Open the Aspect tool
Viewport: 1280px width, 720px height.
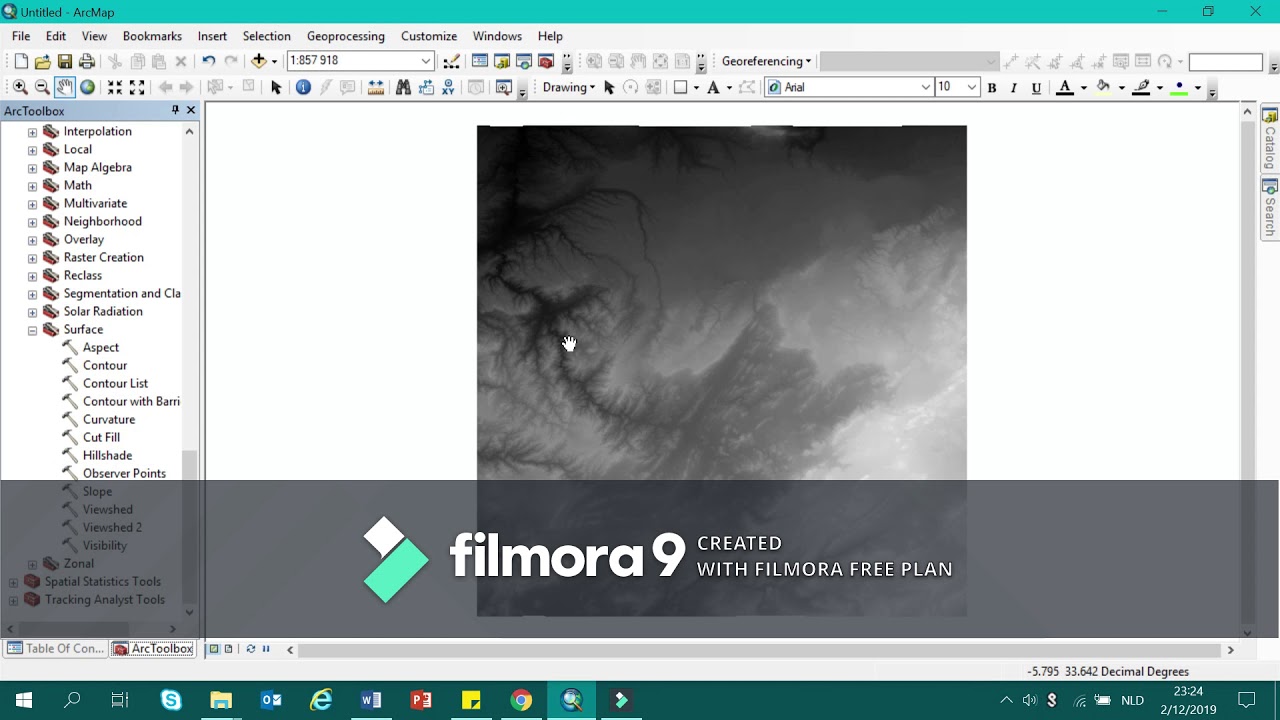point(101,348)
